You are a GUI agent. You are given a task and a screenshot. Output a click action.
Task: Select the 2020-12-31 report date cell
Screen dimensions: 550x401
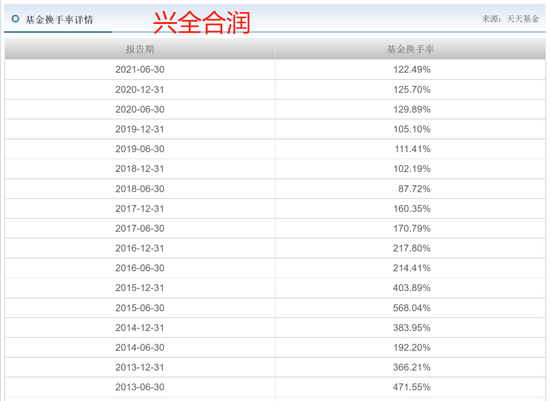[140, 89]
